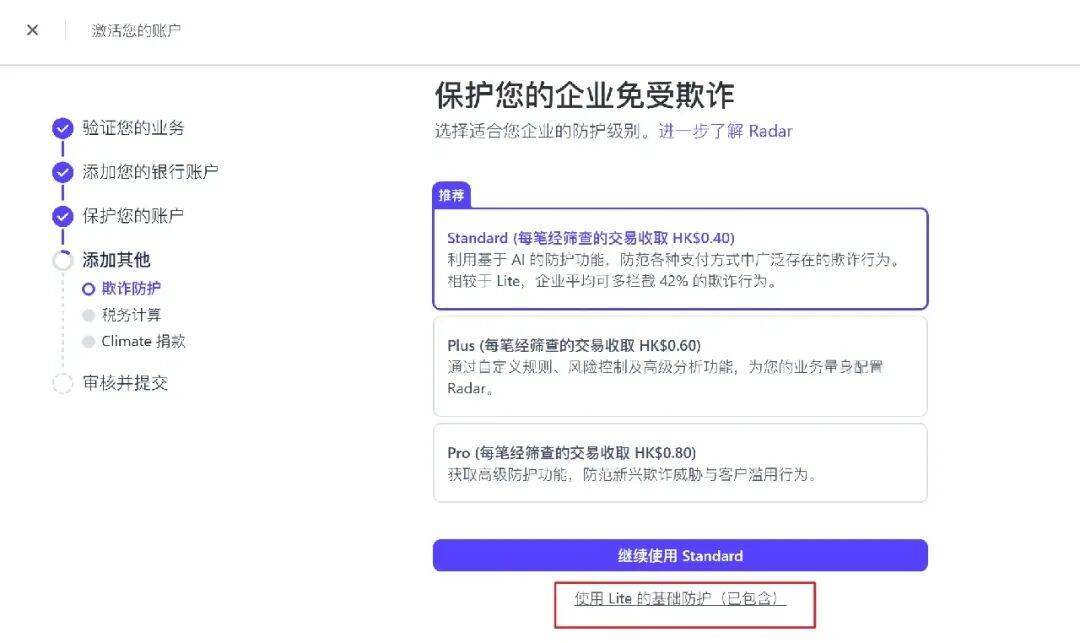Click the 推荐 badge above Standard
Screen dimensions: 1080x643
pyautogui.click(x=452, y=196)
